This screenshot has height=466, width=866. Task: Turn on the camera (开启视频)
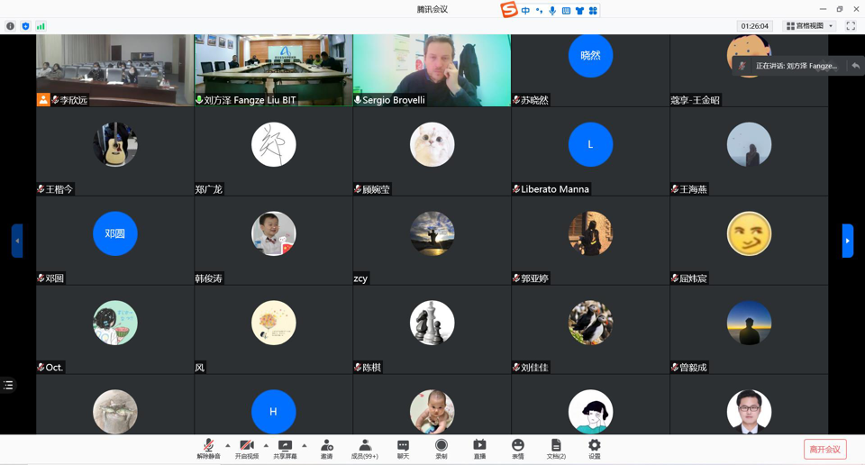tap(246, 447)
